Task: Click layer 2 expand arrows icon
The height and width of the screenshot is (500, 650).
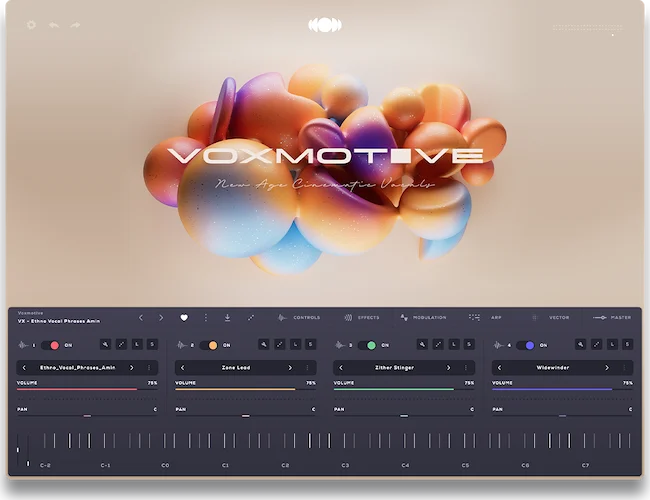Action: coord(280,344)
